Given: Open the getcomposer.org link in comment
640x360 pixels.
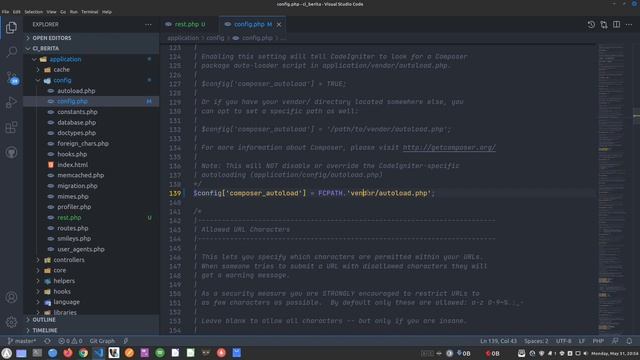Looking at the screenshot, I should [x=449, y=148].
